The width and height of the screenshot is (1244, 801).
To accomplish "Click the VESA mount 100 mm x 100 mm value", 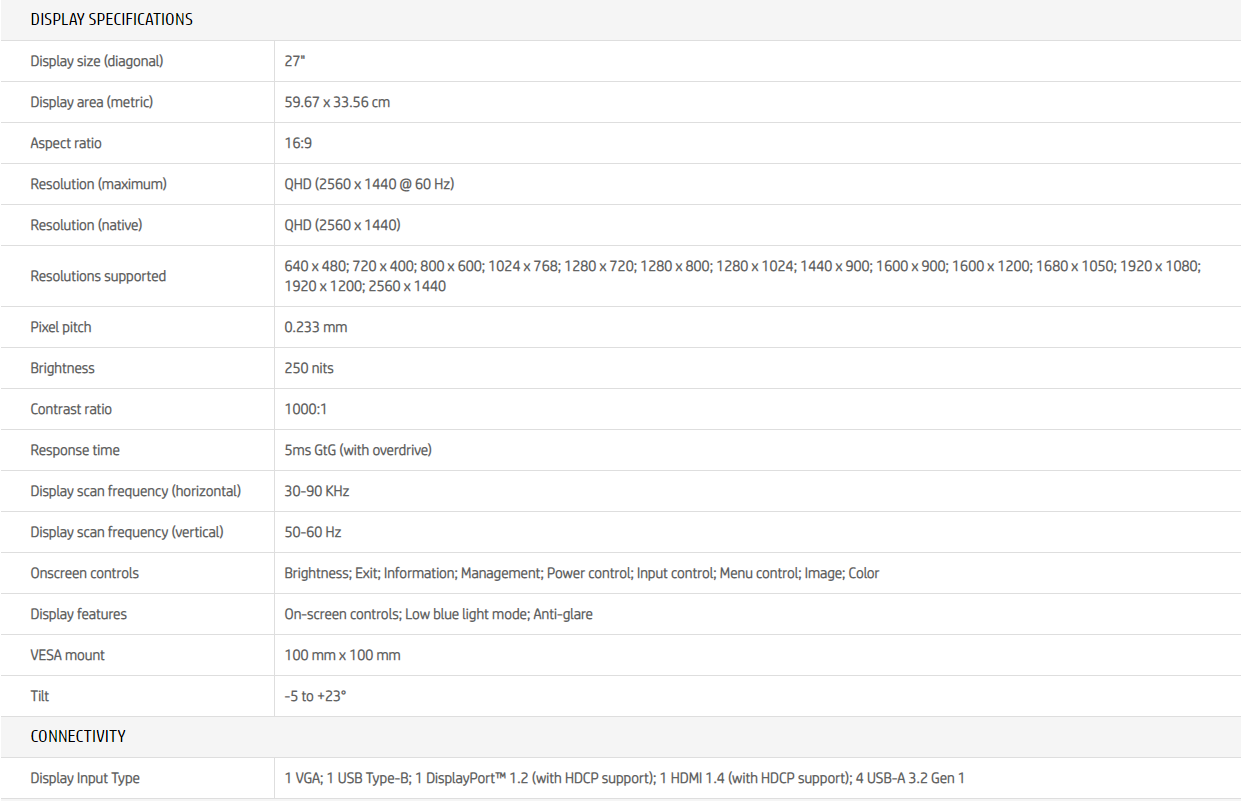I will pyautogui.click(x=342, y=655).
